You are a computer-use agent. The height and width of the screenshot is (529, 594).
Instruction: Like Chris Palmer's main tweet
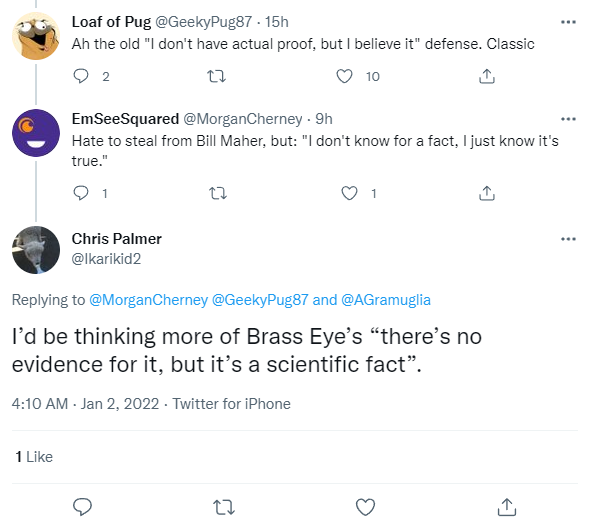pyautogui.click(x=365, y=507)
